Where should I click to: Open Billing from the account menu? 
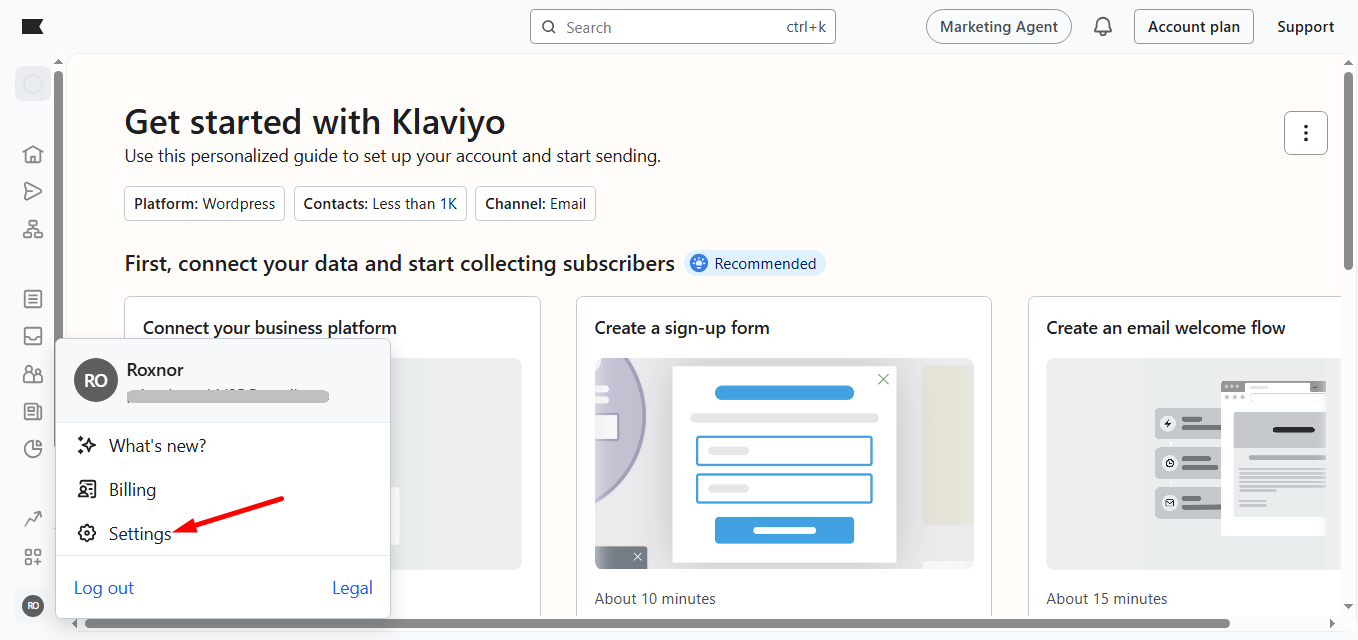(x=132, y=489)
